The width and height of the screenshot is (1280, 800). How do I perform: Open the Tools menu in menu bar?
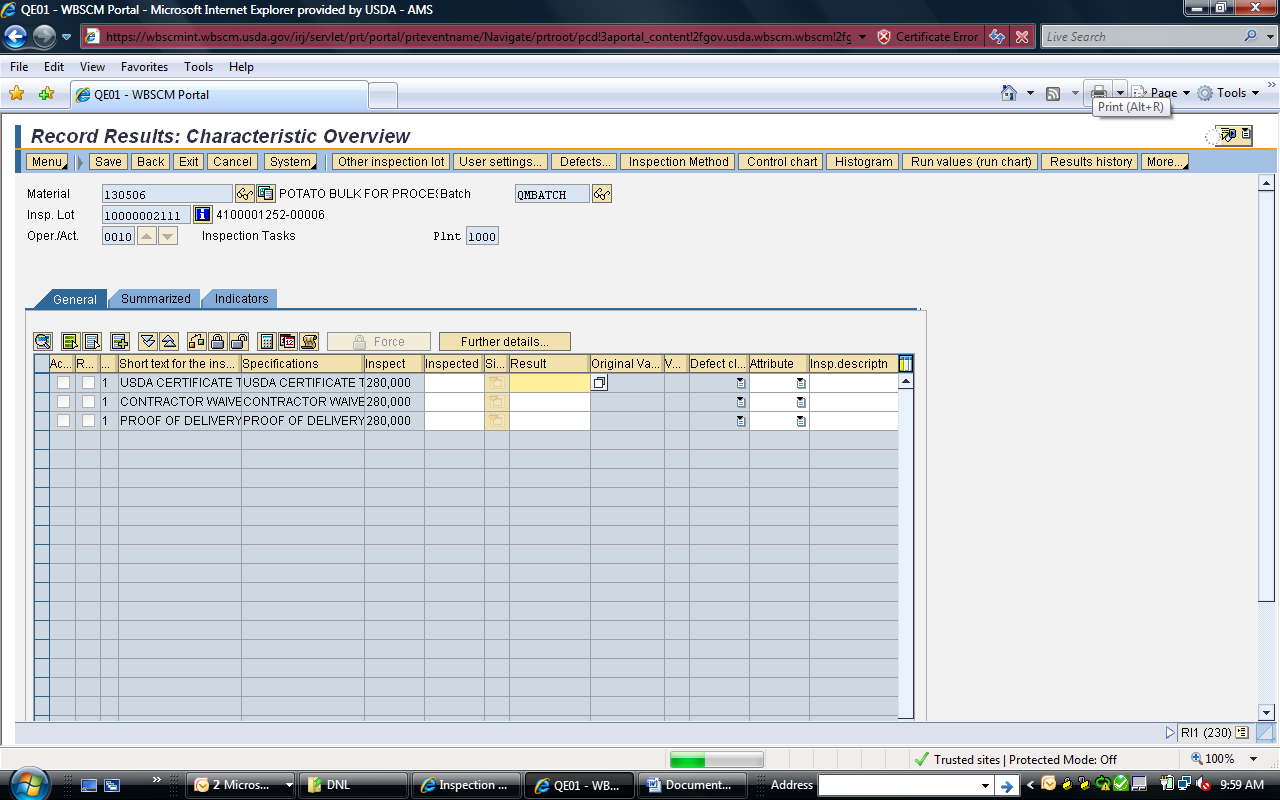(x=198, y=67)
